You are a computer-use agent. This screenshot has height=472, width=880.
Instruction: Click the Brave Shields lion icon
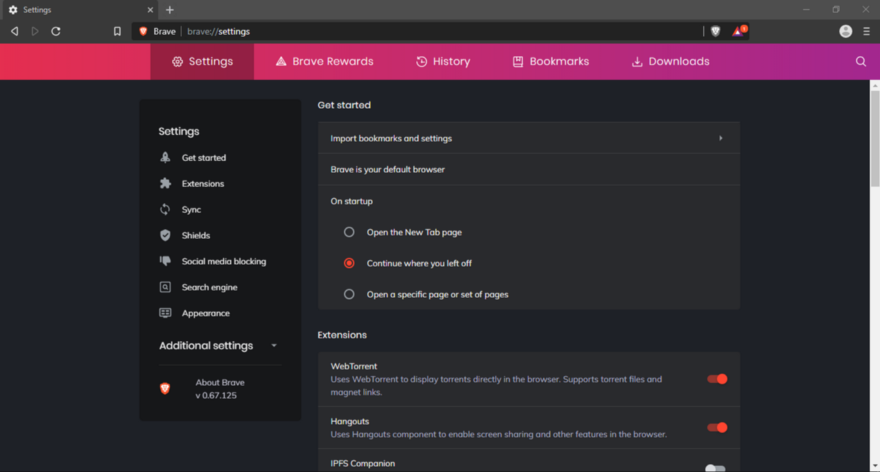[x=715, y=31]
